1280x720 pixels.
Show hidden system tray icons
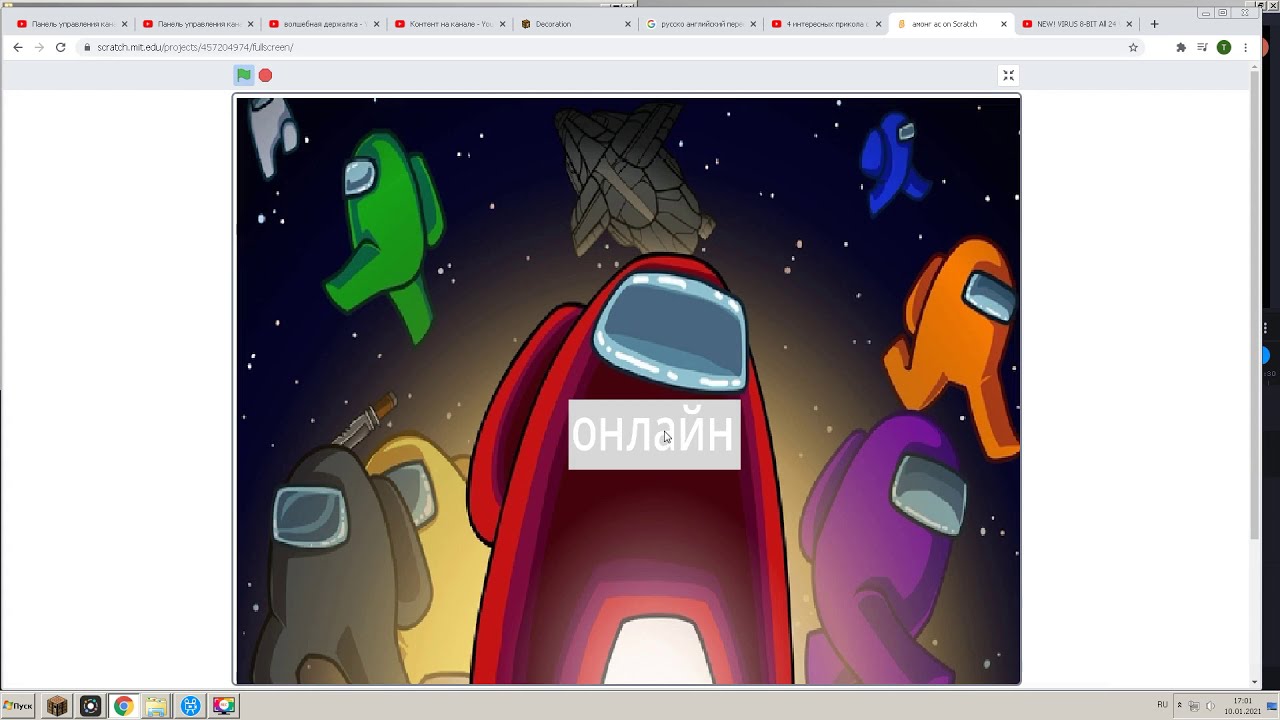click(x=1179, y=706)
